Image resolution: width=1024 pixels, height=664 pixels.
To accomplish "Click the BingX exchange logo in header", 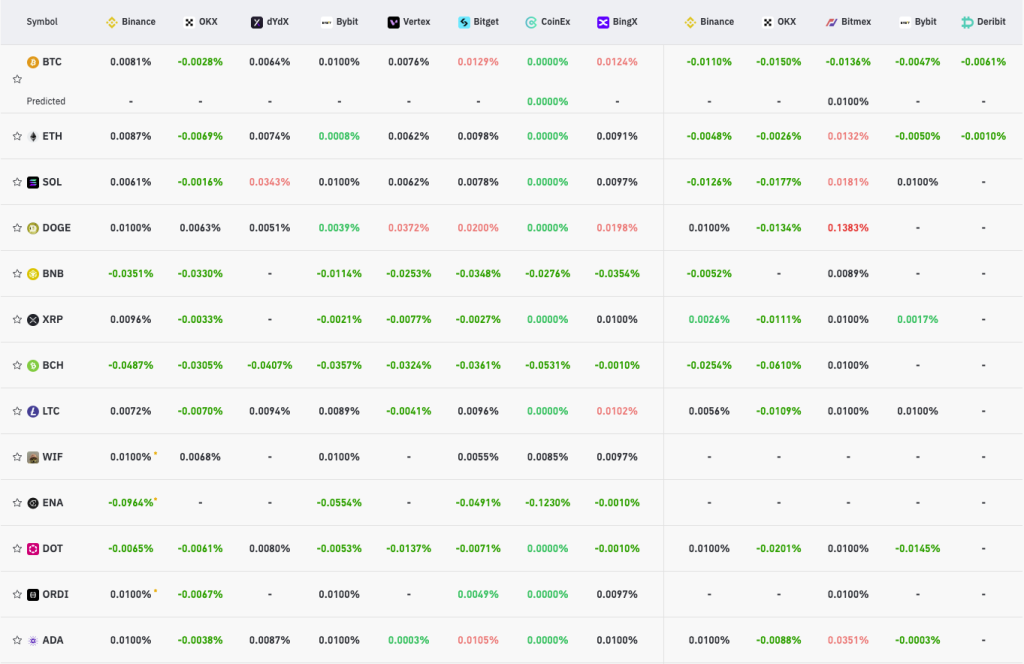I will tap(603, 22).
